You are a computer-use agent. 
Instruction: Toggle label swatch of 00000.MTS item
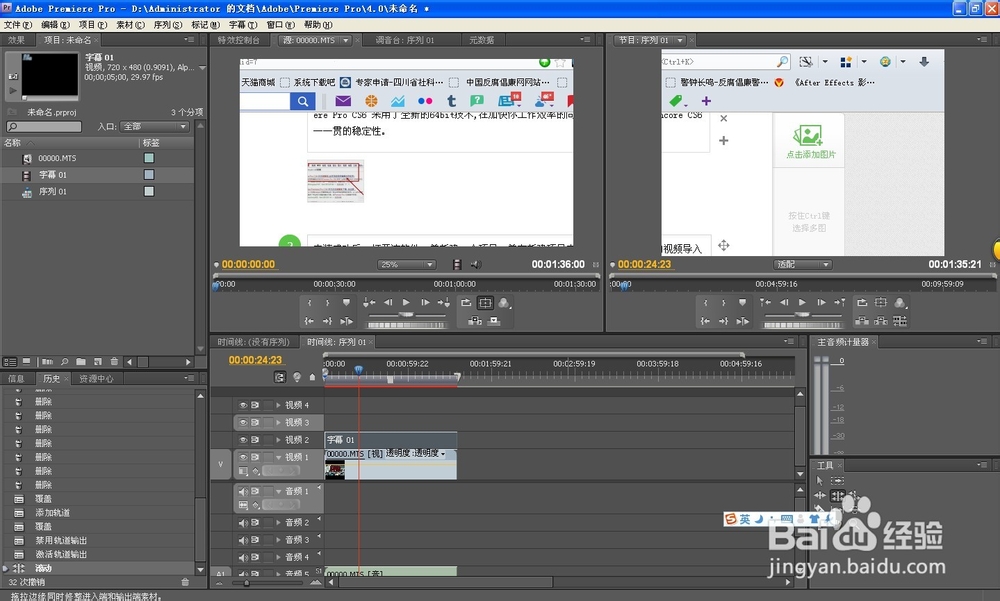pyautogui.click(x=149, y=158)
